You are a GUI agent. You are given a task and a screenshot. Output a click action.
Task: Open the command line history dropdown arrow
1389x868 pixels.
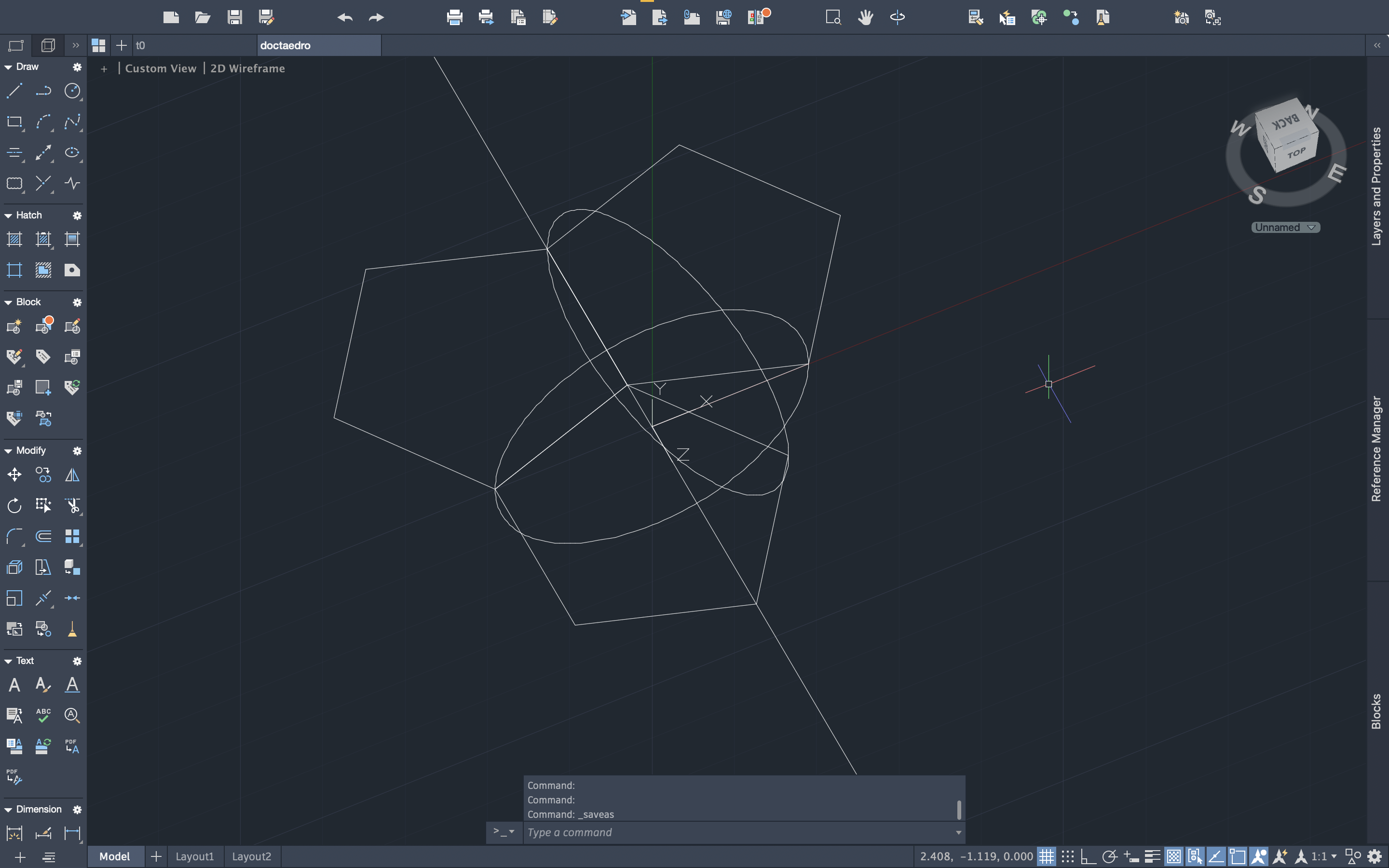pos(958,832)
